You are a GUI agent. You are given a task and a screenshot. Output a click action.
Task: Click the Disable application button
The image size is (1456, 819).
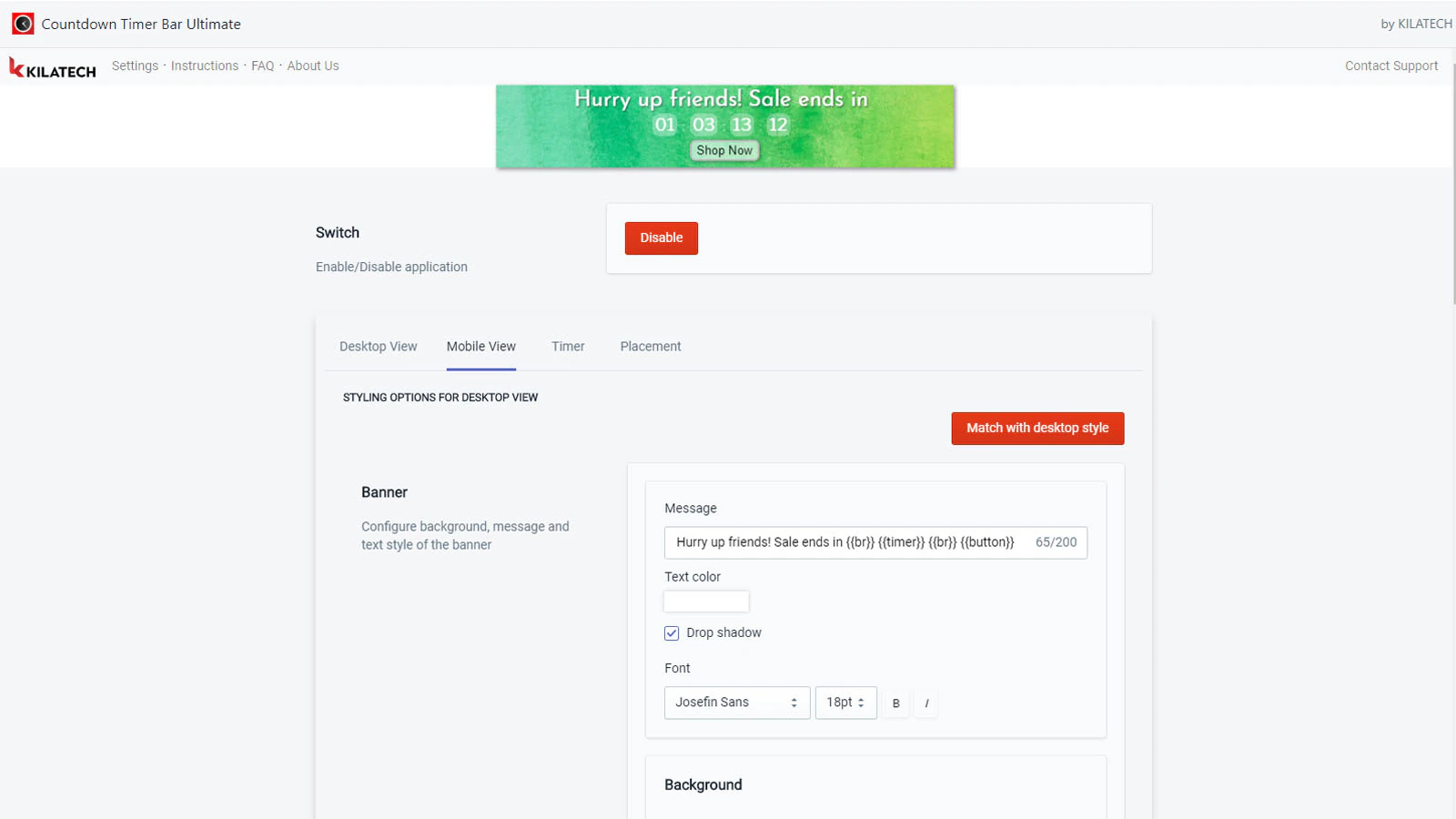(x=662, y=238)
